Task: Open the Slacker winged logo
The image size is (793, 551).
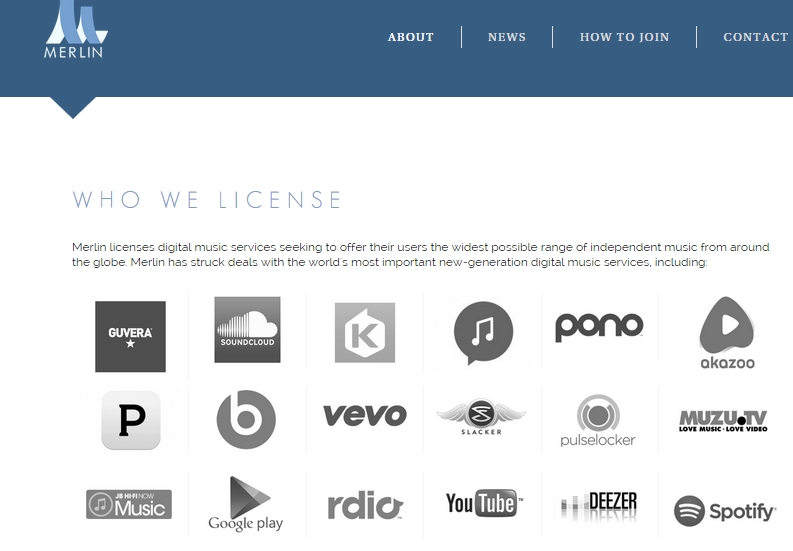Action: coord(481,416)
